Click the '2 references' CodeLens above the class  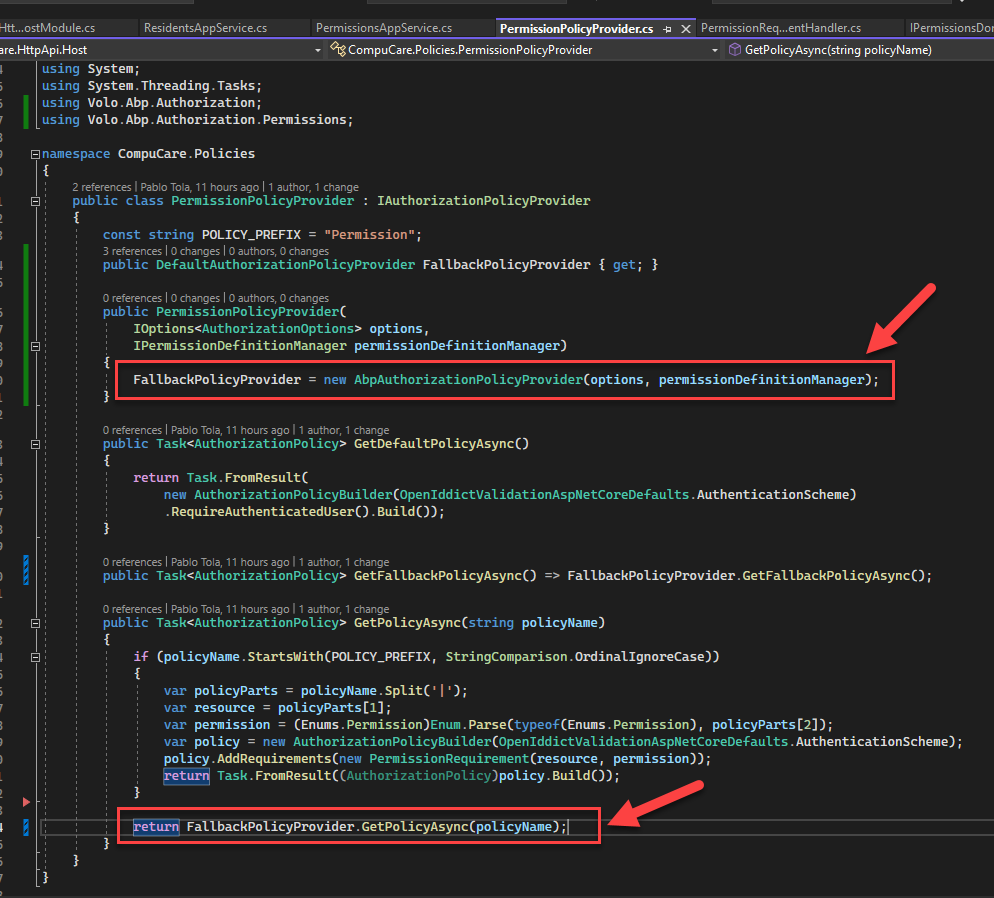tap(101, 187)
